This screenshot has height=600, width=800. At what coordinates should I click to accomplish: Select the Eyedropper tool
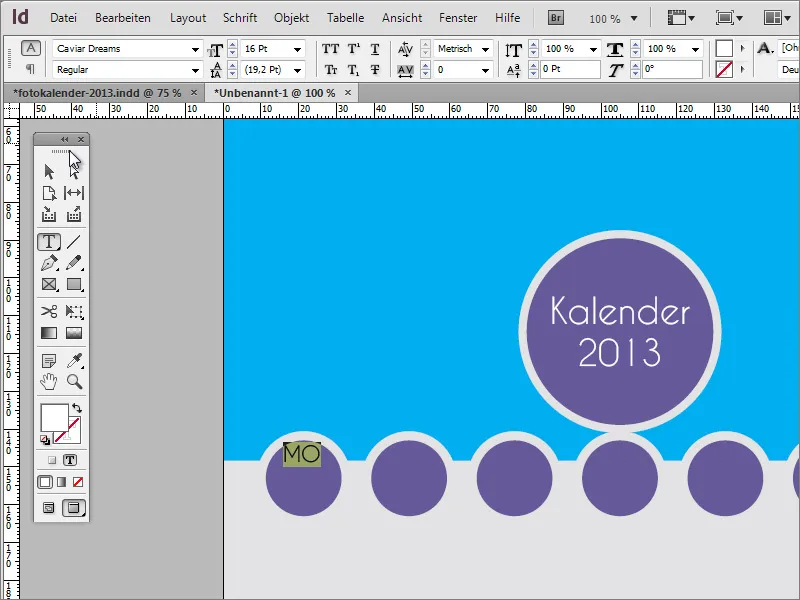pos(74,361)
